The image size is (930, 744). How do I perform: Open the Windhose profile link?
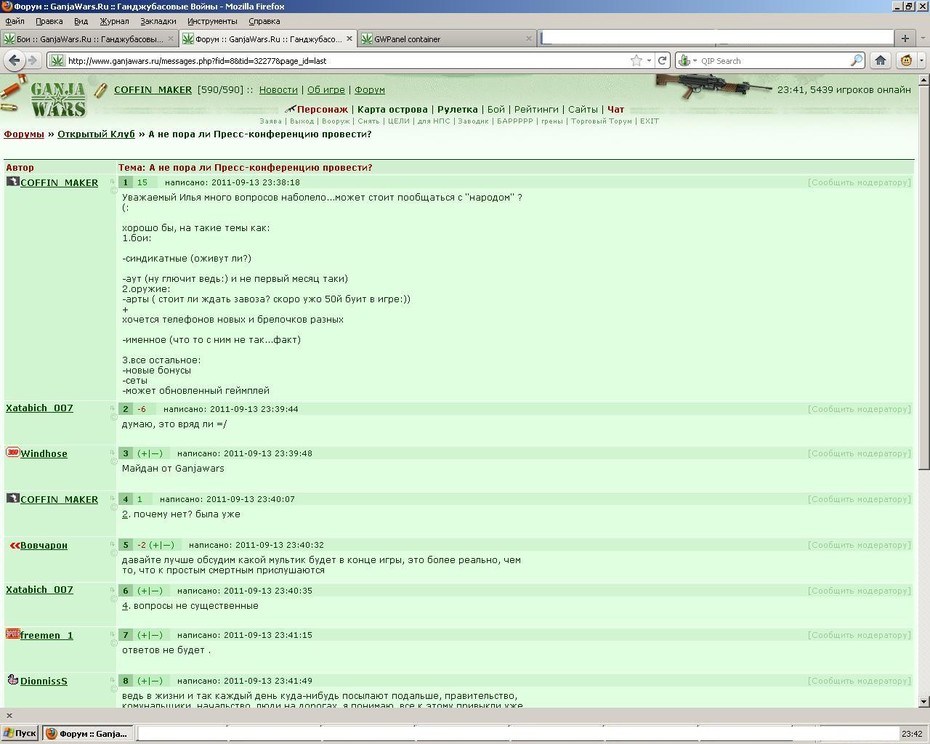point(44,453)
